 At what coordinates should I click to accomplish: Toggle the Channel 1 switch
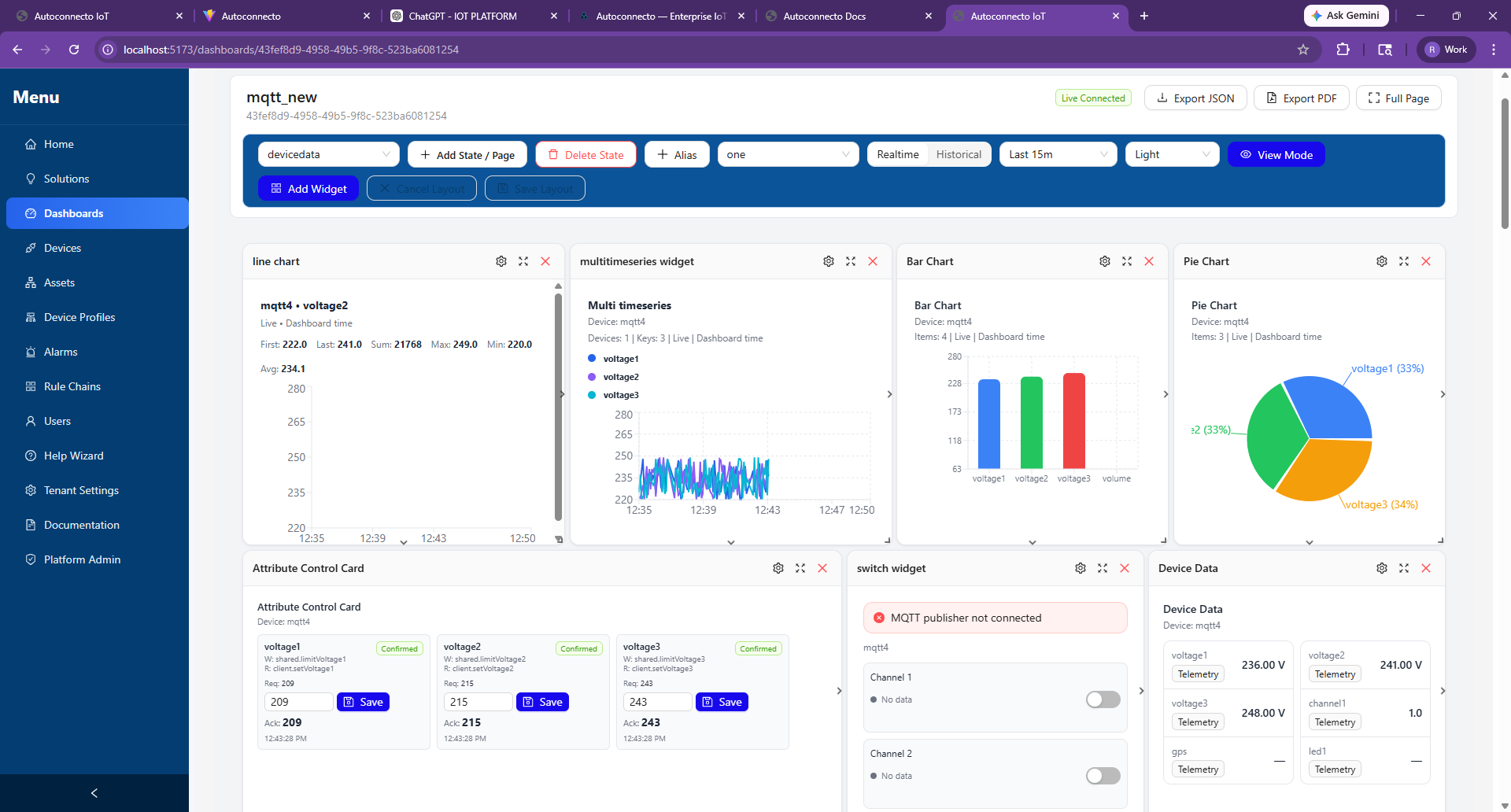point(1103,699)
